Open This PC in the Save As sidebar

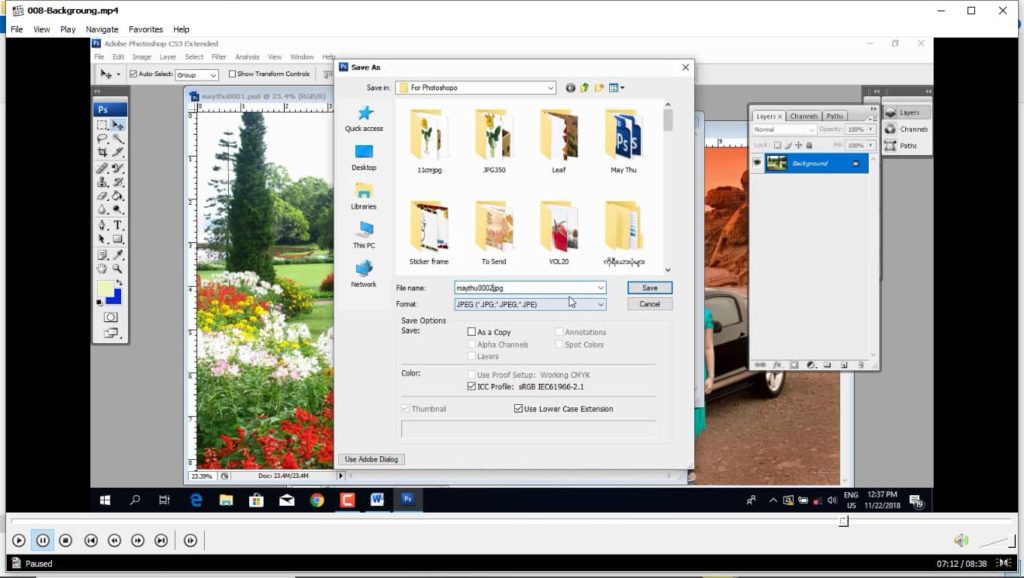[x=364, y=235]
